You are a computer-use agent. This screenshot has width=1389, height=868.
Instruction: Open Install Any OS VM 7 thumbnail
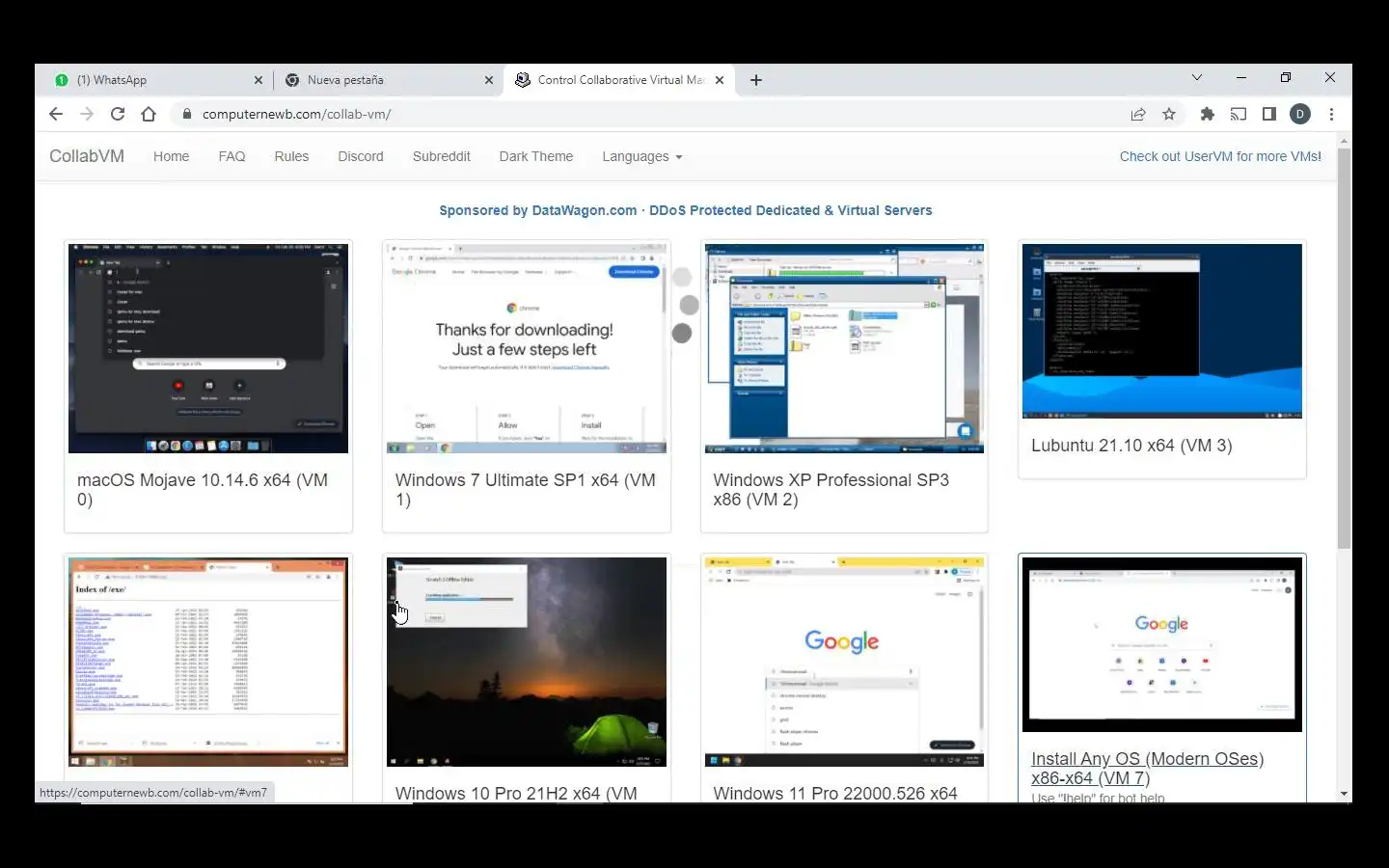pyautogui.click(x=1162, y=644)
